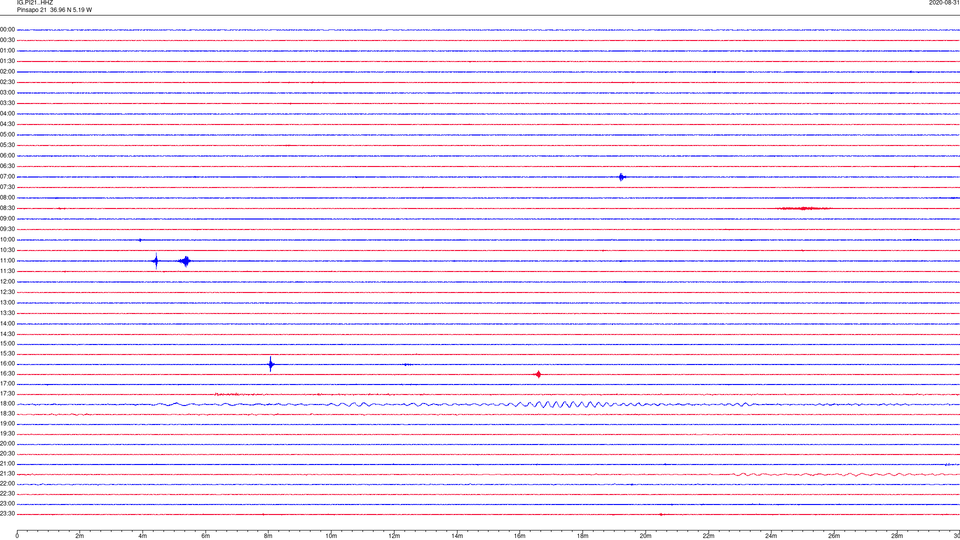960x540 pixels.
Task: Click the 4m tick on the minute axis
Action: coord(143,536)
